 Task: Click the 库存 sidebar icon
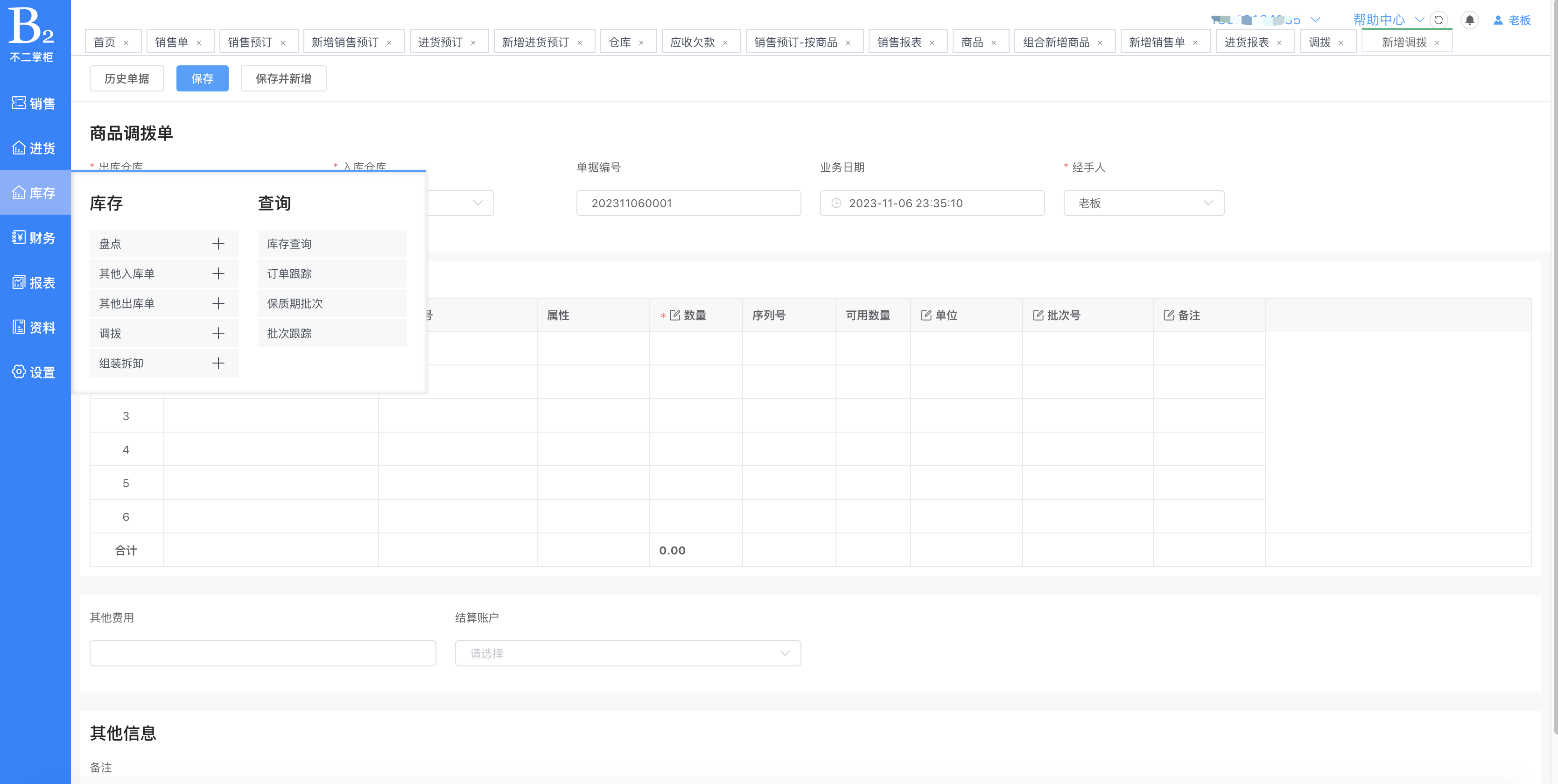[36, 193]
